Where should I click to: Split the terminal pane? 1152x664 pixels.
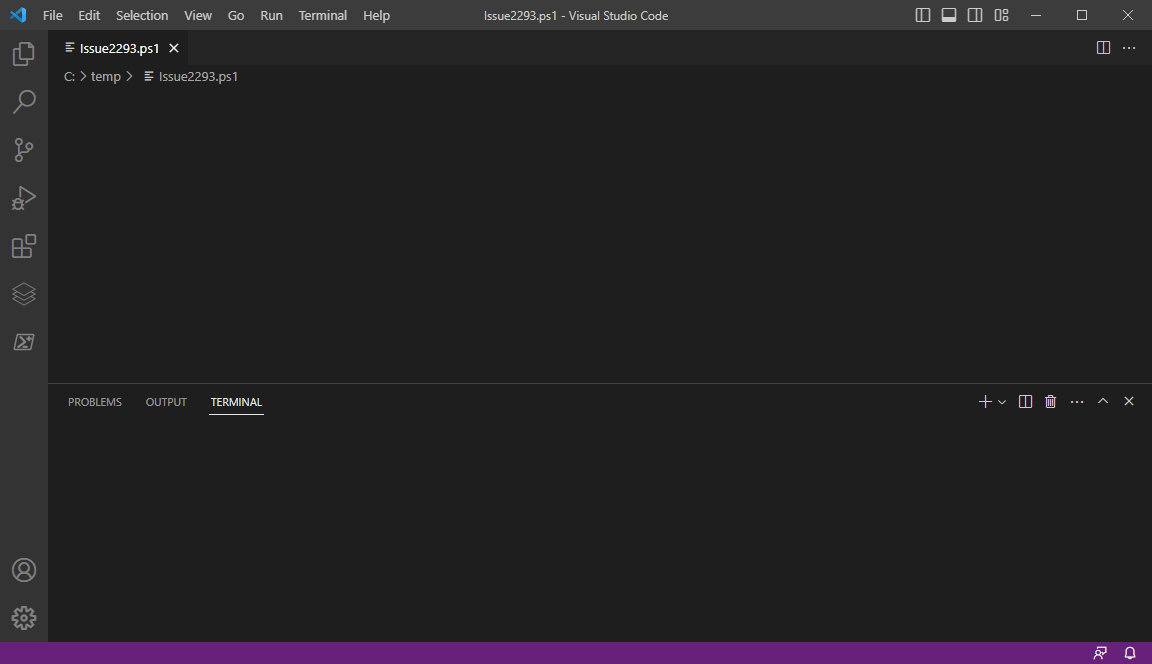[x=1025, y=401]
